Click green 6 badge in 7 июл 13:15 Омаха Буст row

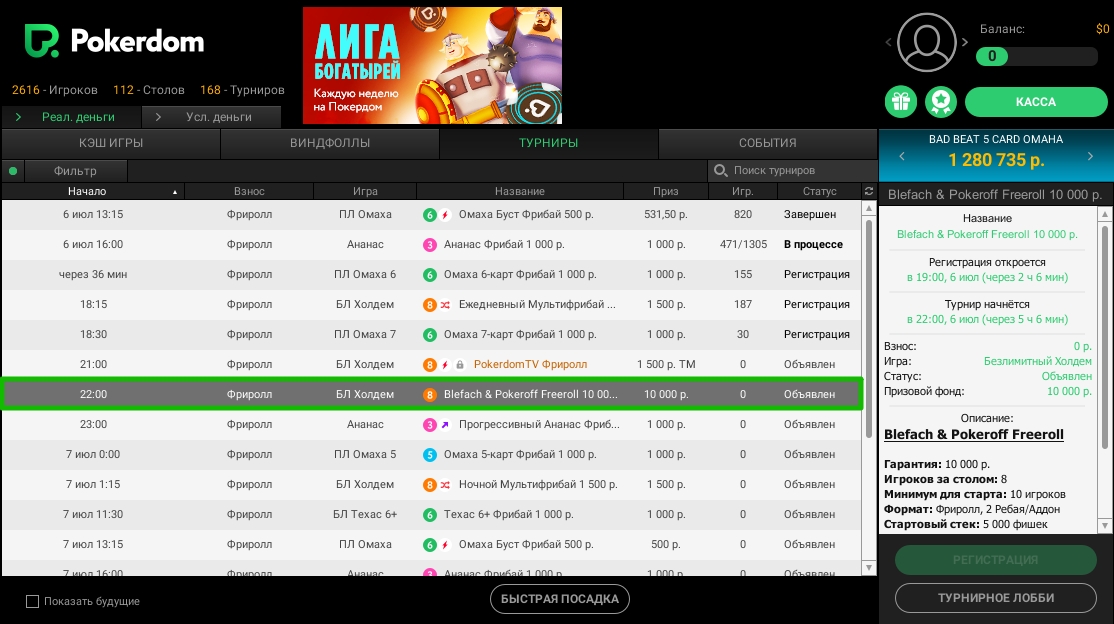(430, 544)
